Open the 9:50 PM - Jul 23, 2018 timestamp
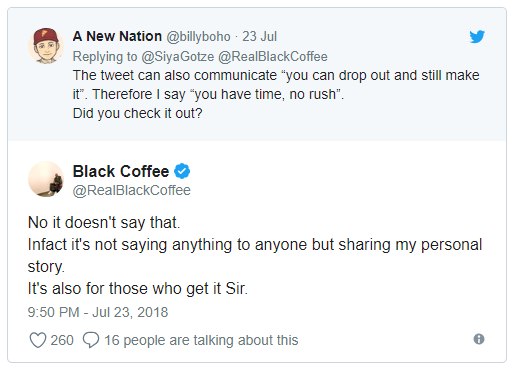512x371 pixels. pos(98,312)
